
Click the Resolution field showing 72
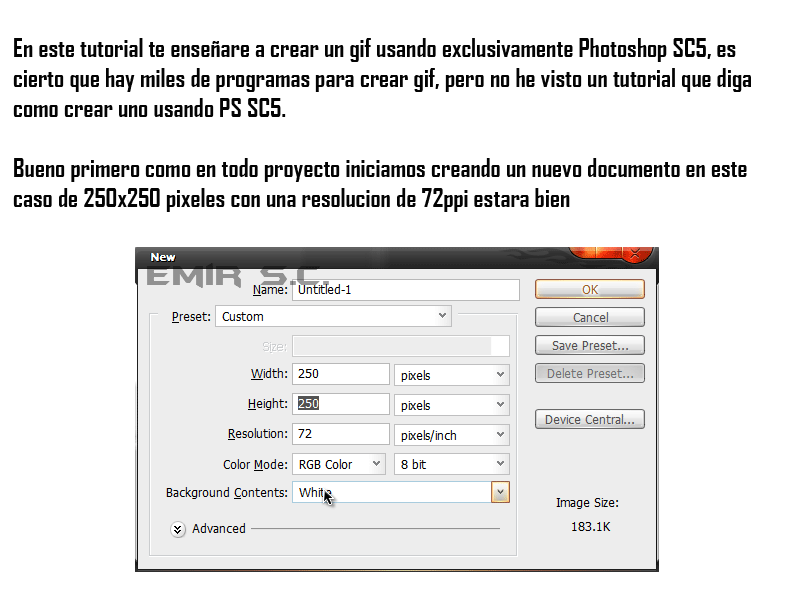pyautogui.click(x=340, y=434)
